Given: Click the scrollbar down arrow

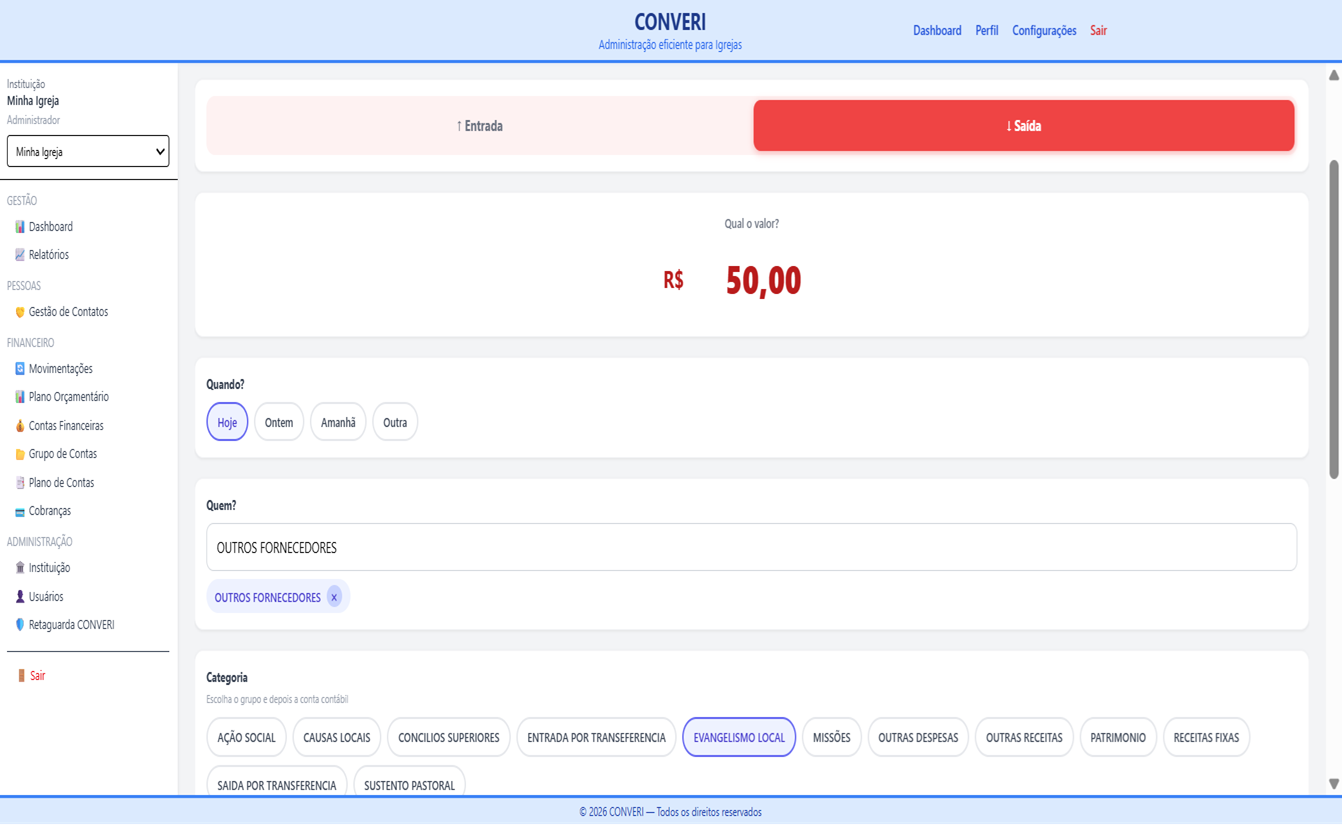Looking at the screenshot, I should tap(1334, 784).
